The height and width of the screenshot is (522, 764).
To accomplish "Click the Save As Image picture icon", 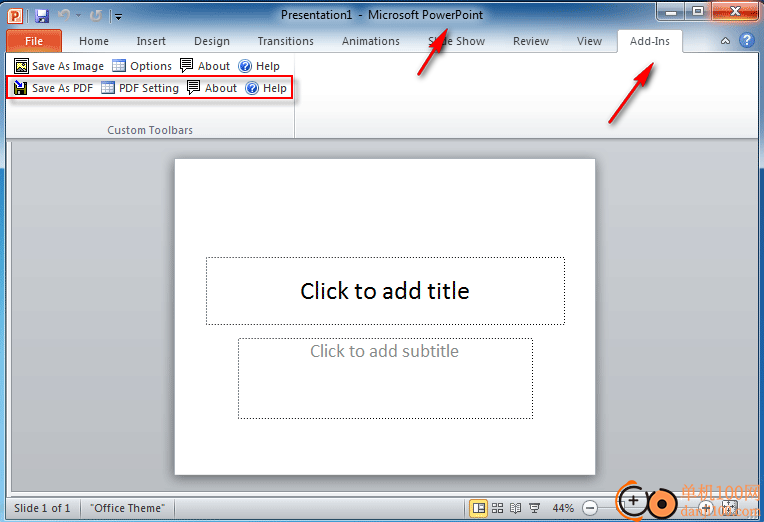I will coord(21,66).
